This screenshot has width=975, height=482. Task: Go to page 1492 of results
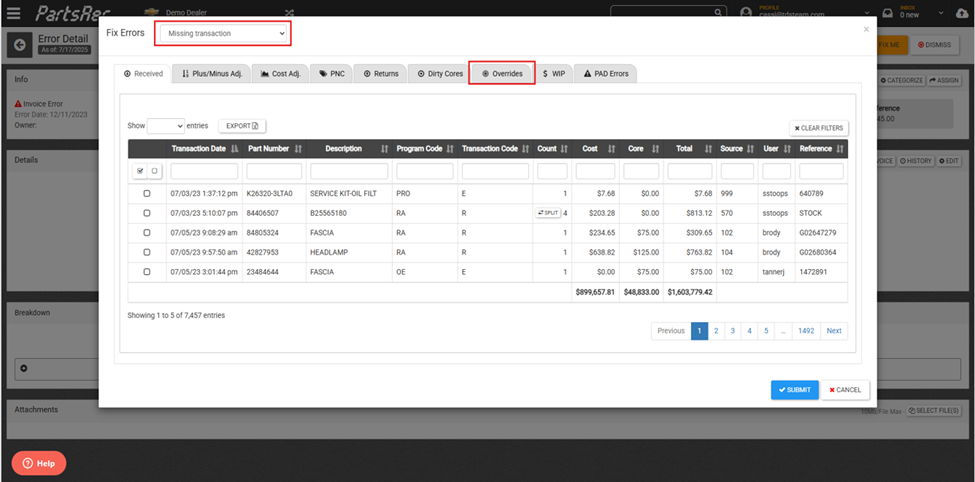(806, 331)
